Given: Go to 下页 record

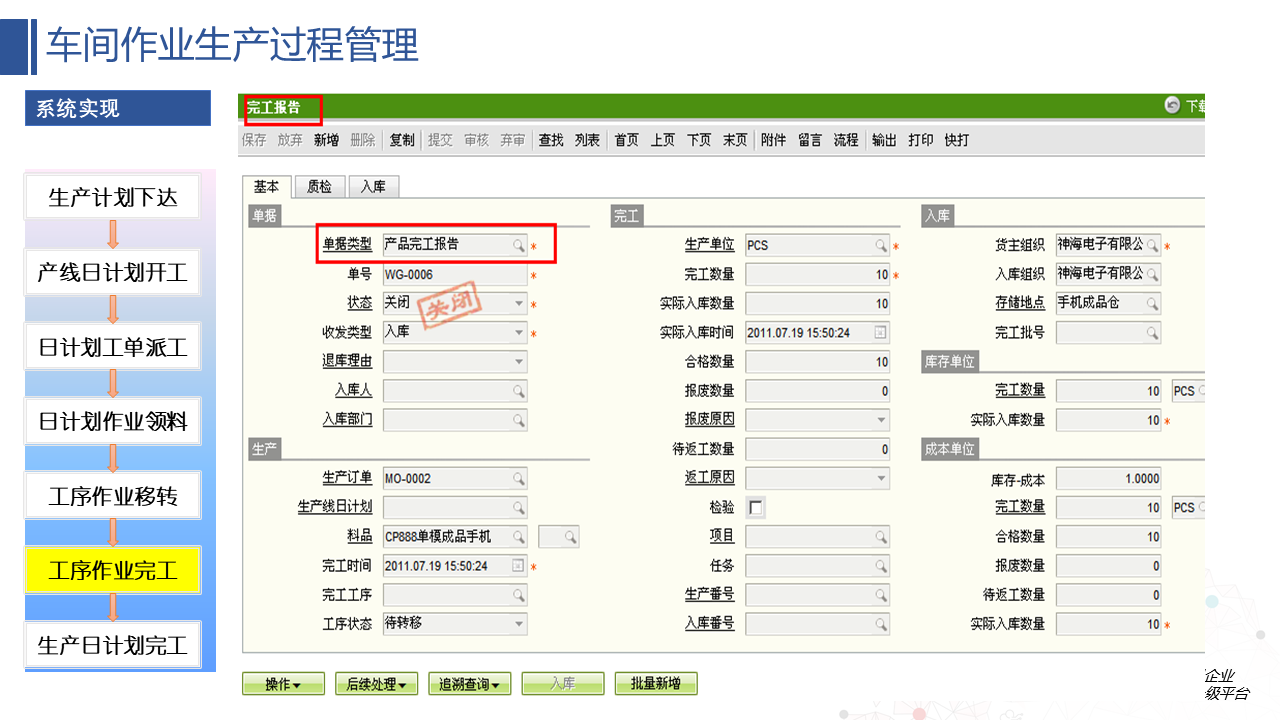Looking at the screenshot, I should tap(699, 140).
